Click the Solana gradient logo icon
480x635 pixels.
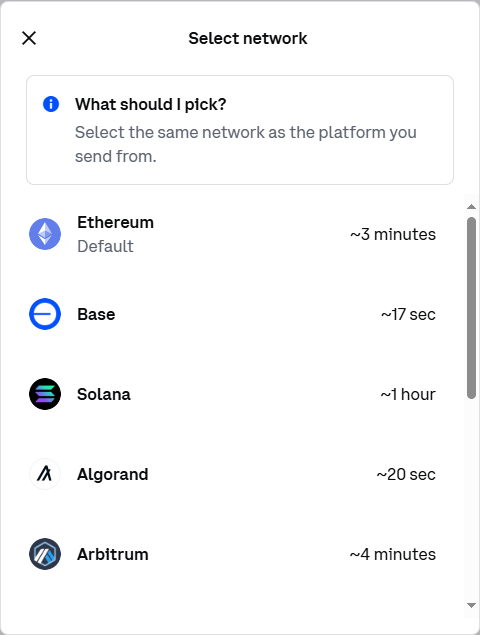pyautogui.click(x=45, y=394)
